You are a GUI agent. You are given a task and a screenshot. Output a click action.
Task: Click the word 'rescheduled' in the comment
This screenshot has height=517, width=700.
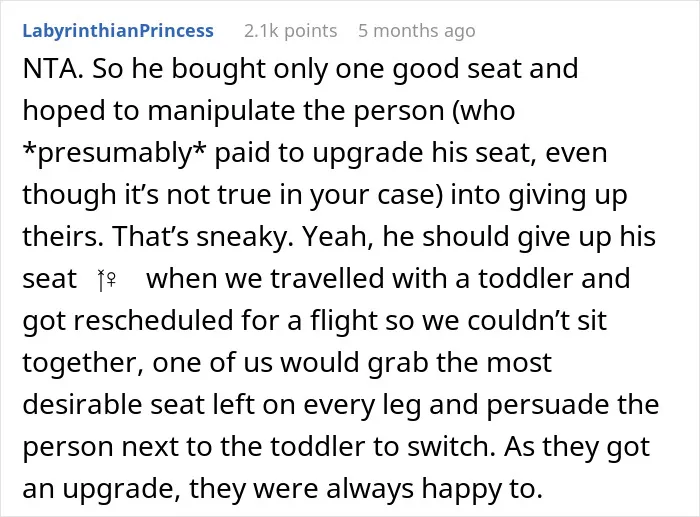coord(154,321)
